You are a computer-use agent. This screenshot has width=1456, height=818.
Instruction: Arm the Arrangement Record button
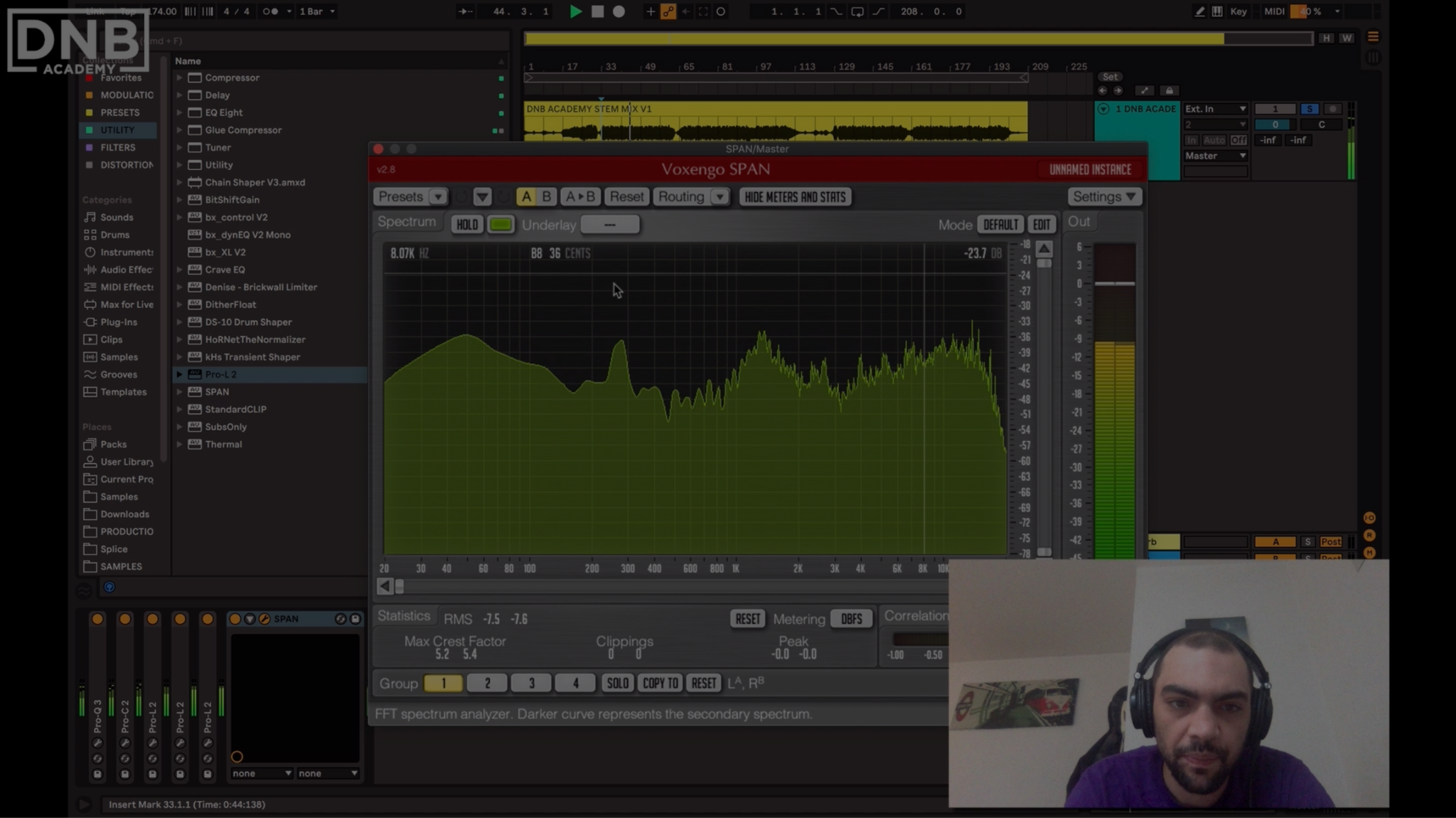(x=619, y=11)
